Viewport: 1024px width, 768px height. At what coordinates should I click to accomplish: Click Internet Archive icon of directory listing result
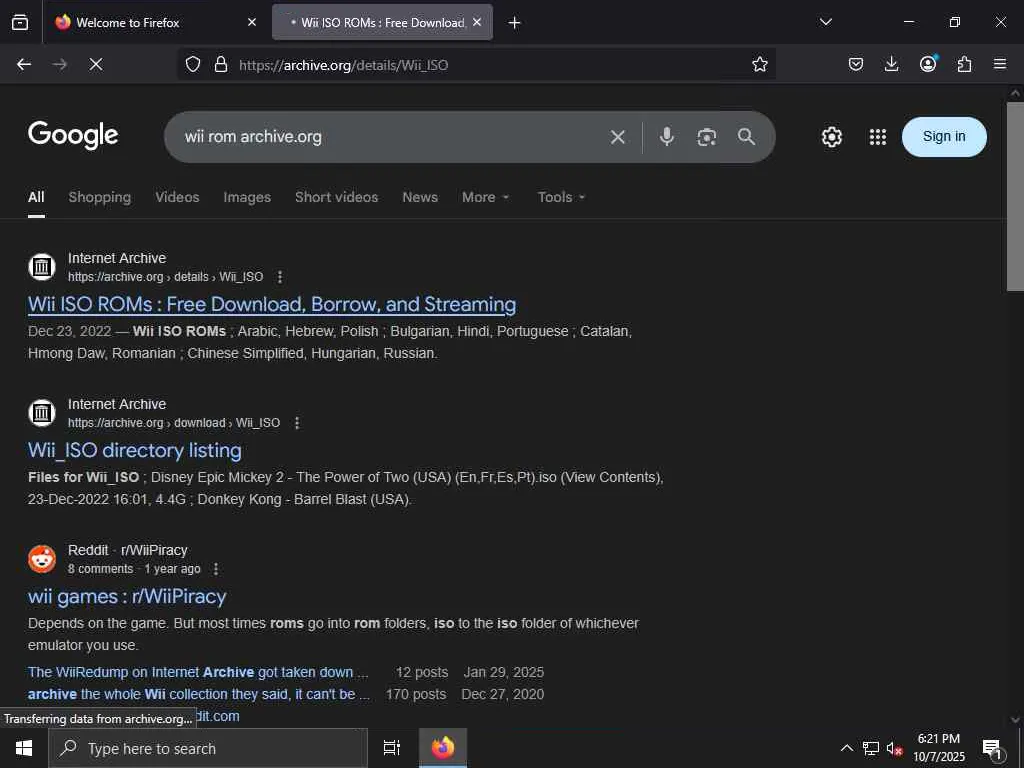pos(42,413)
